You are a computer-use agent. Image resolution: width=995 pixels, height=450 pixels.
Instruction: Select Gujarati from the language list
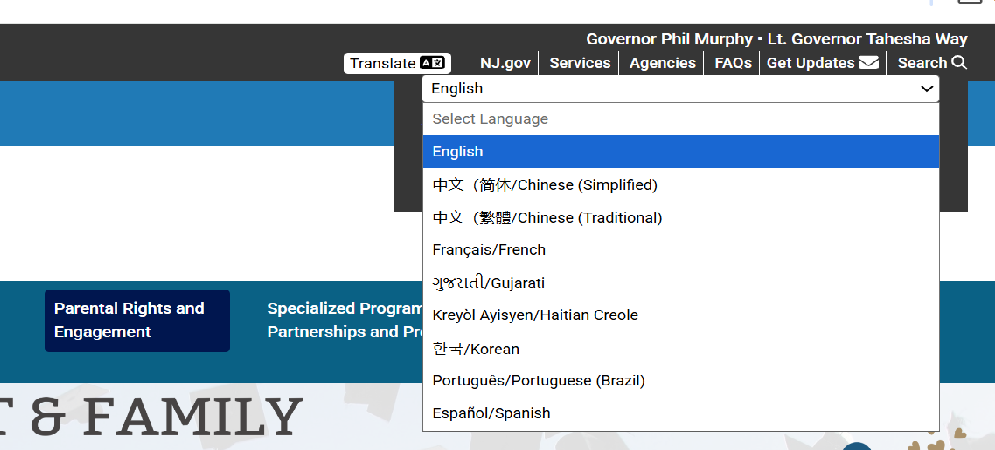point(680,283)
